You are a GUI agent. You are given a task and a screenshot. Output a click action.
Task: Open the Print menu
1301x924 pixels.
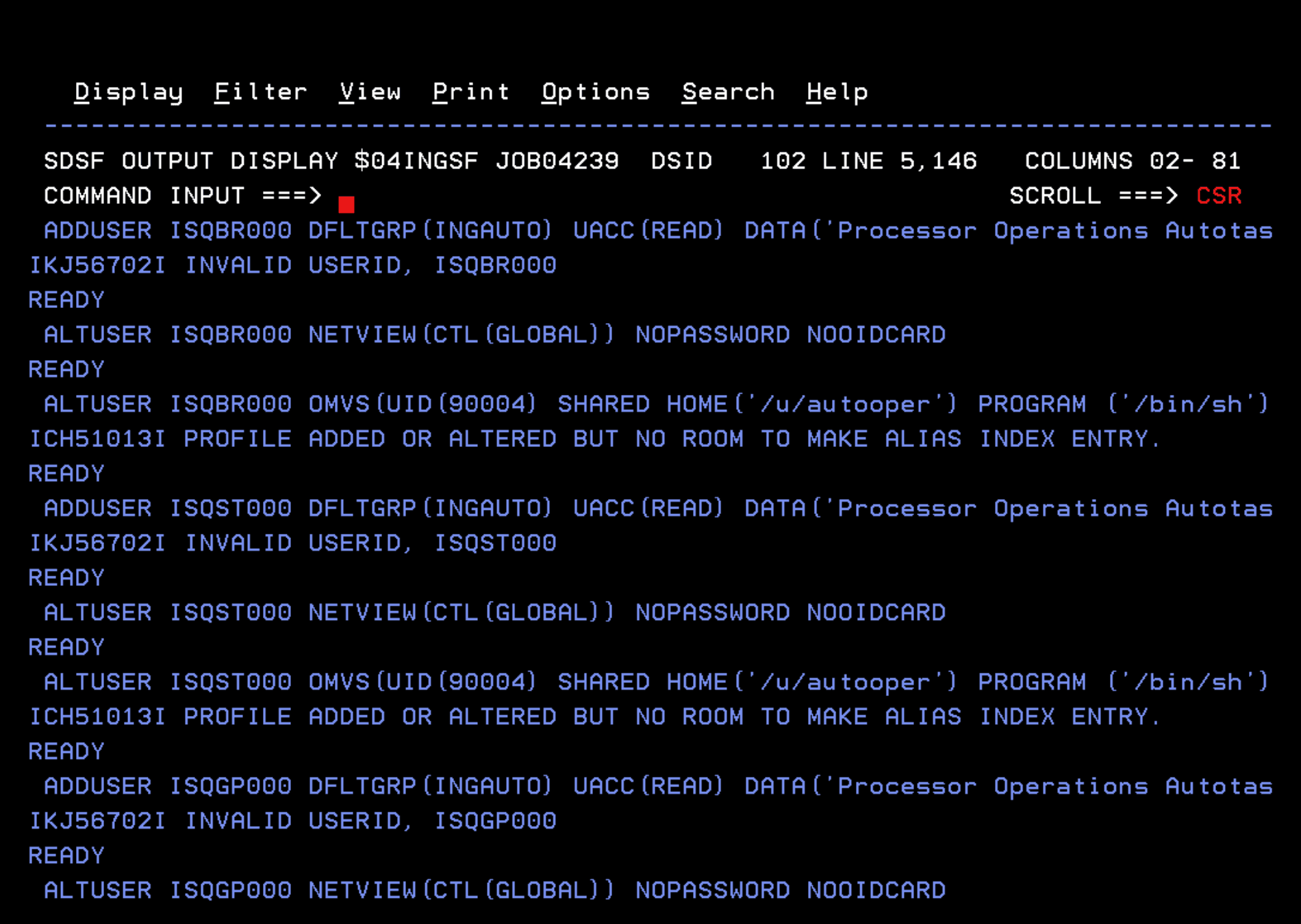tap(470, 92)
